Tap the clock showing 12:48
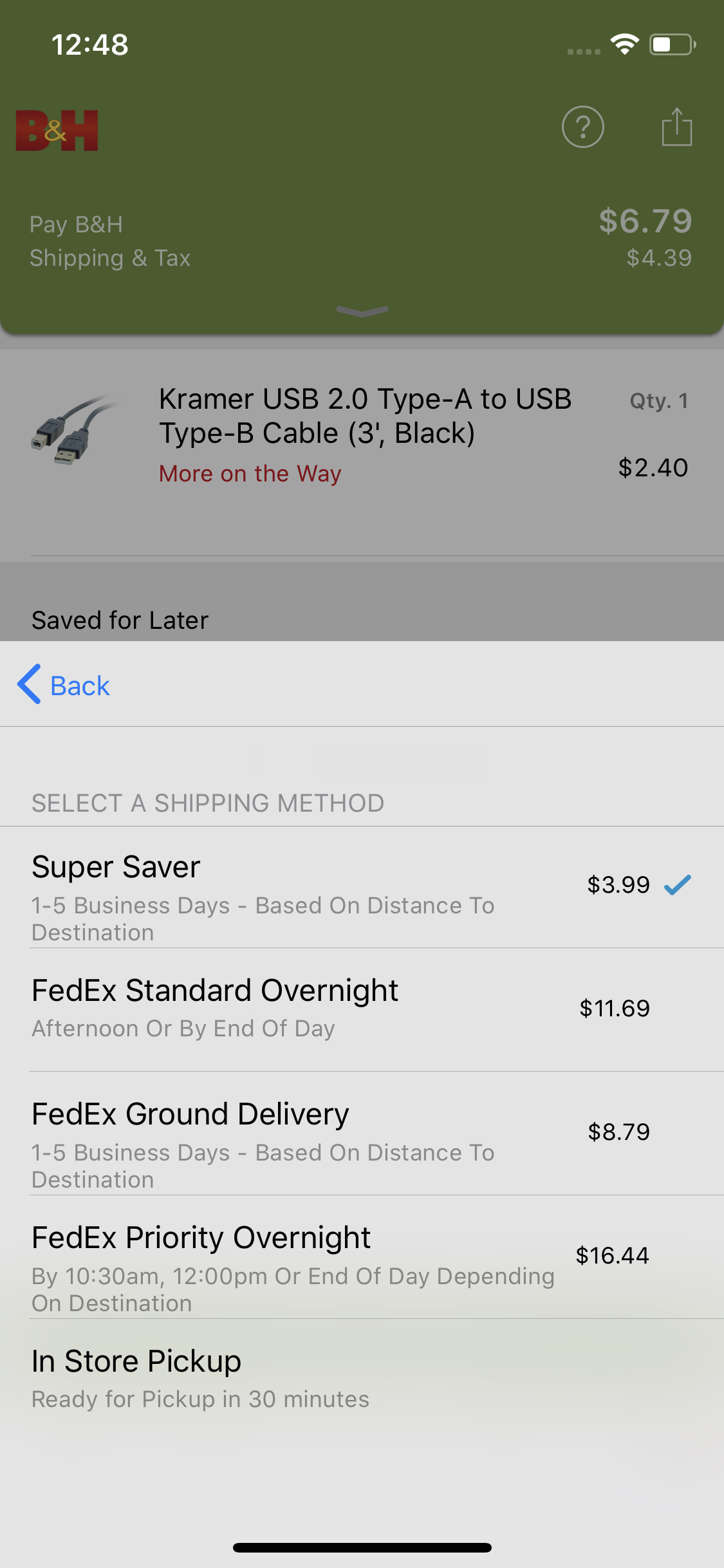Image resolution: width=724 pixels, height=1568 pixels. 90,44
